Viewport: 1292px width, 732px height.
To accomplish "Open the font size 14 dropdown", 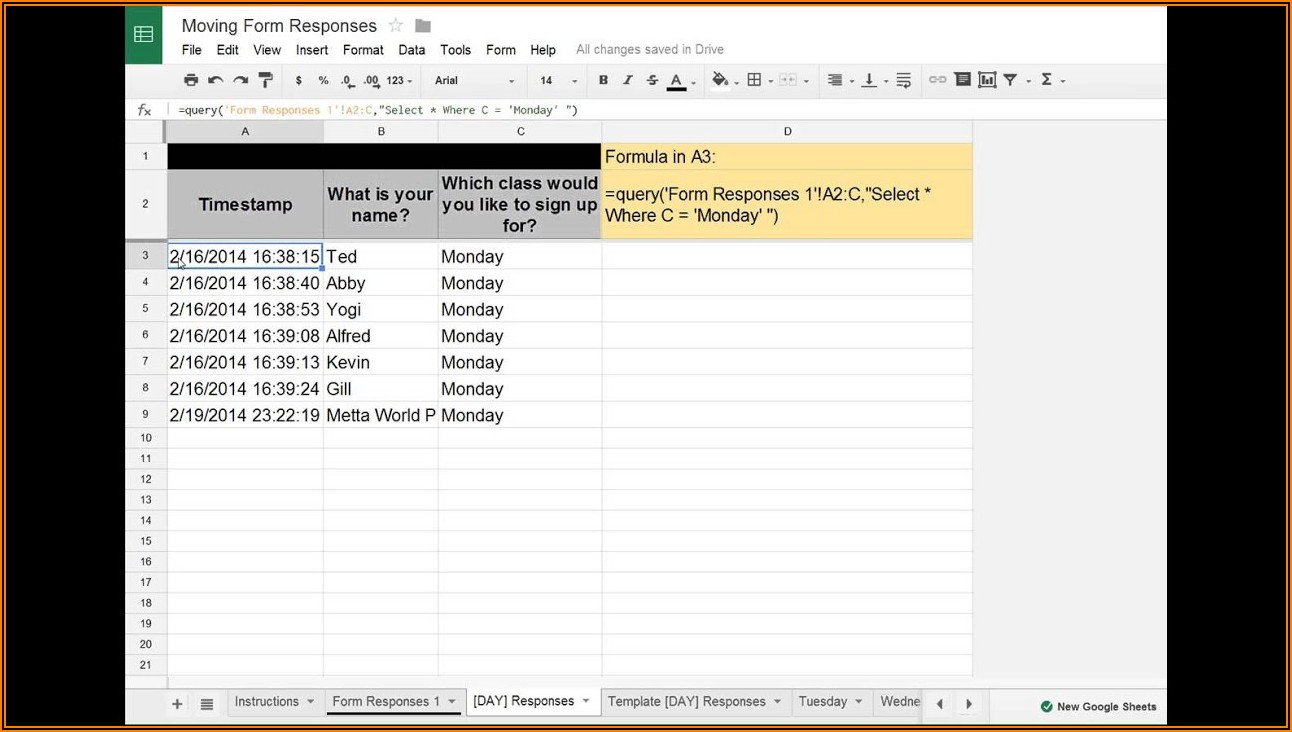I will pyautogui.click(x=559, y=80).
